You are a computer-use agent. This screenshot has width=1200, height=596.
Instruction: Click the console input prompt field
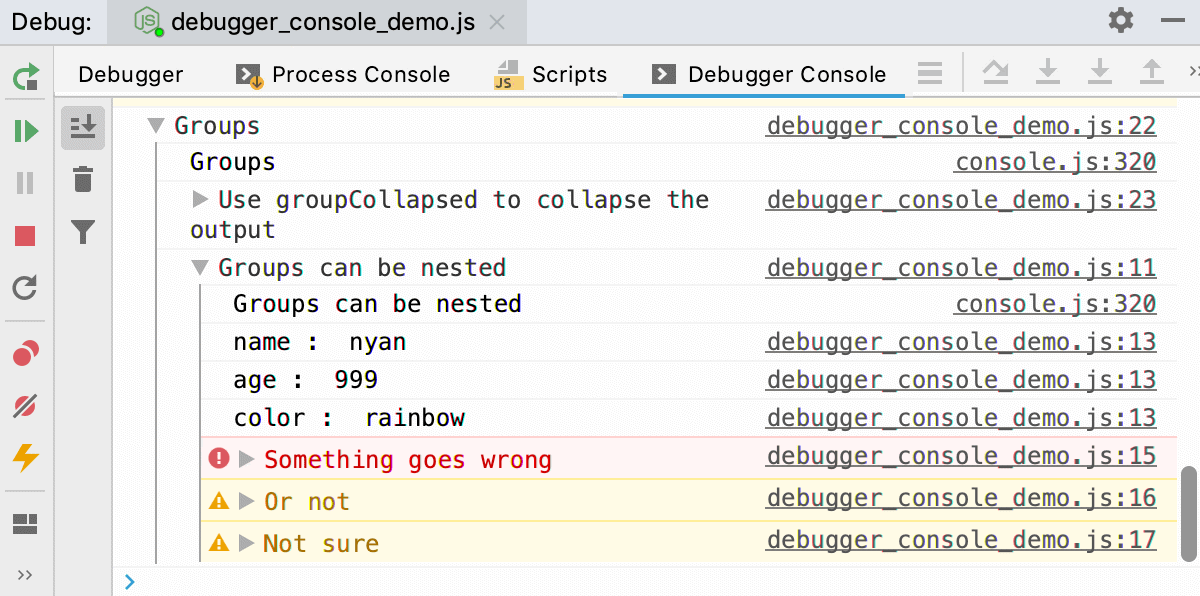click(400, 581)
